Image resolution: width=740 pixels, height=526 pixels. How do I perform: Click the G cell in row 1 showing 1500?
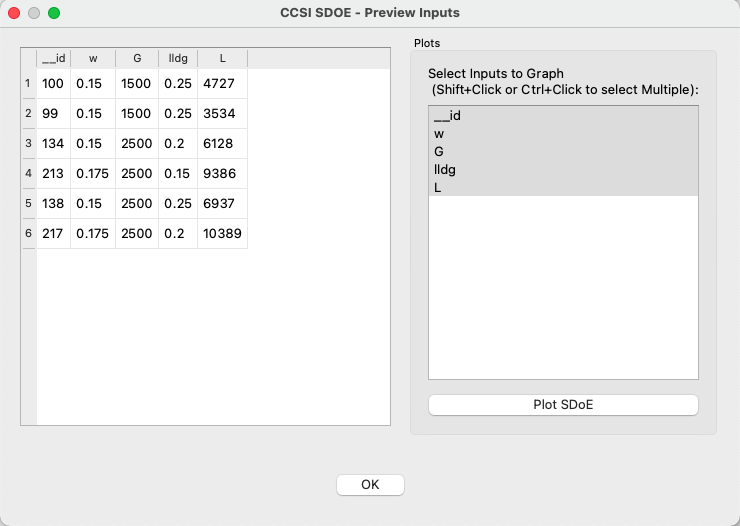coord(137,83)
